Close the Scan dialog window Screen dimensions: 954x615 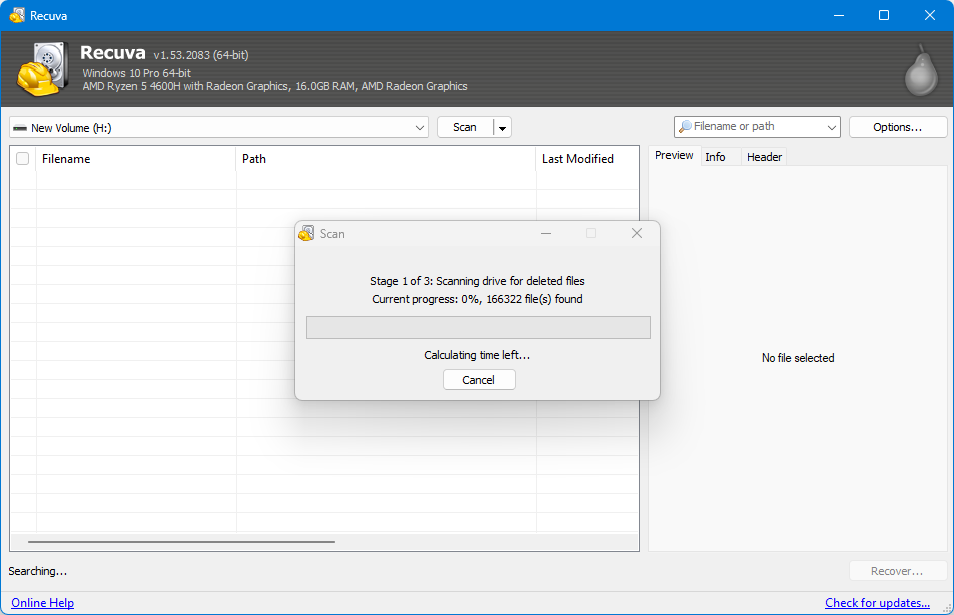click(636, 234)
